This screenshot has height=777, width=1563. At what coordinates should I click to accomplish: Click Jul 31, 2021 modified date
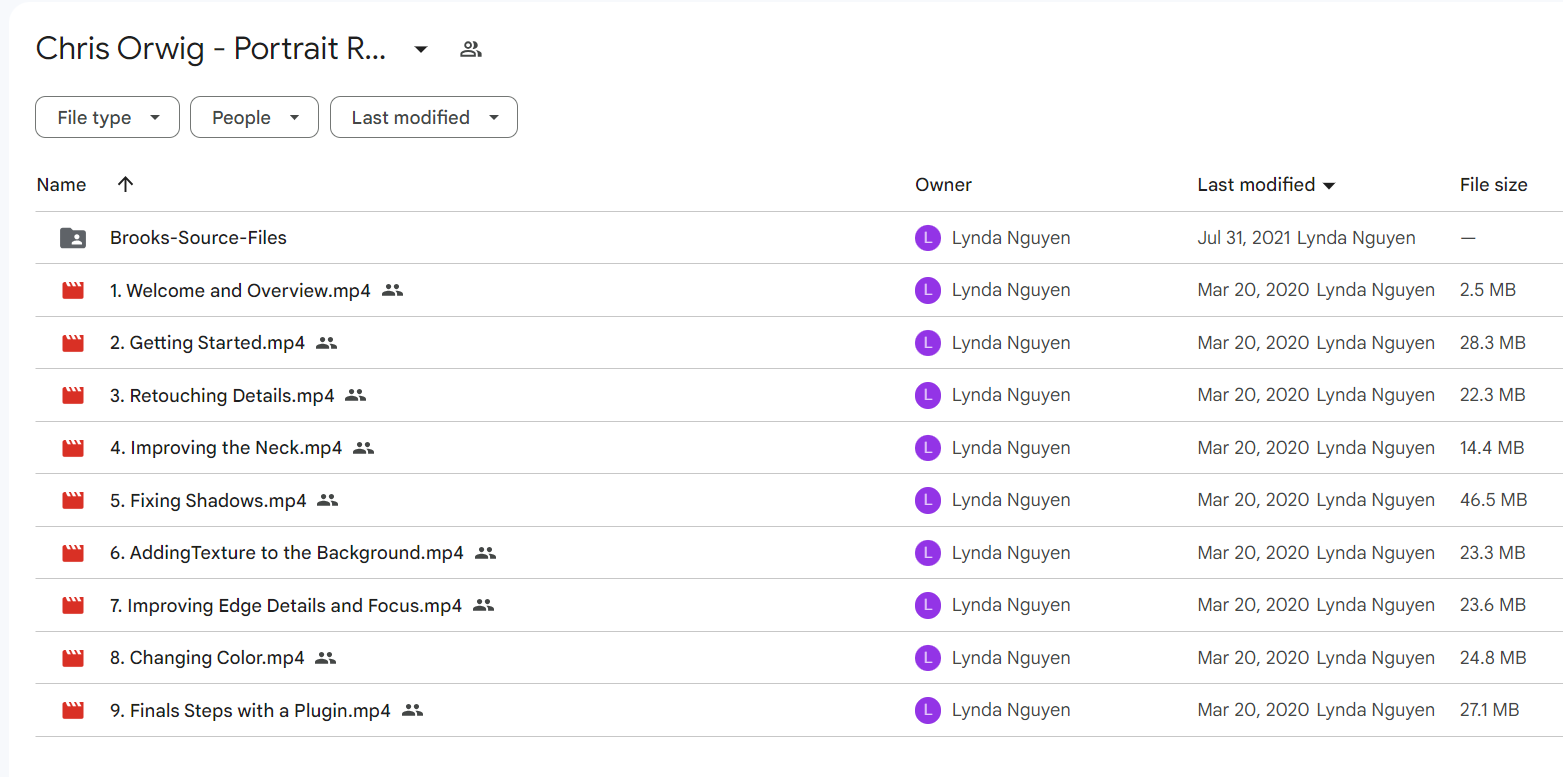point(1244,238)
